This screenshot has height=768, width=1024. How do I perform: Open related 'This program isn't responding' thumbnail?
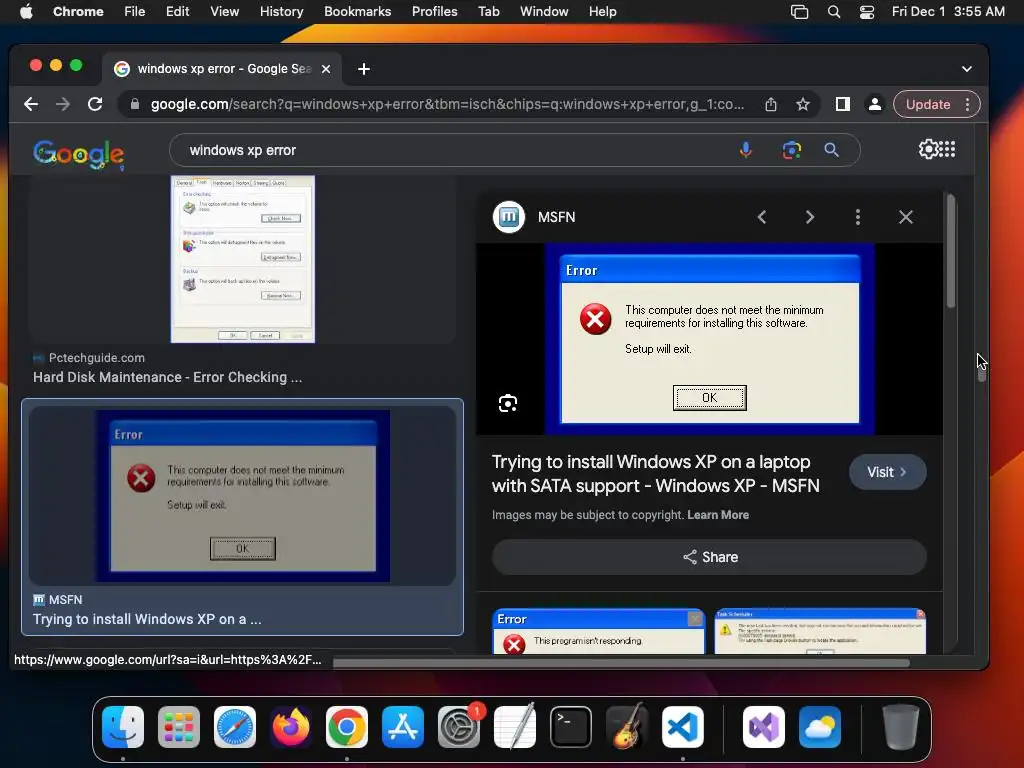point(598,632)
